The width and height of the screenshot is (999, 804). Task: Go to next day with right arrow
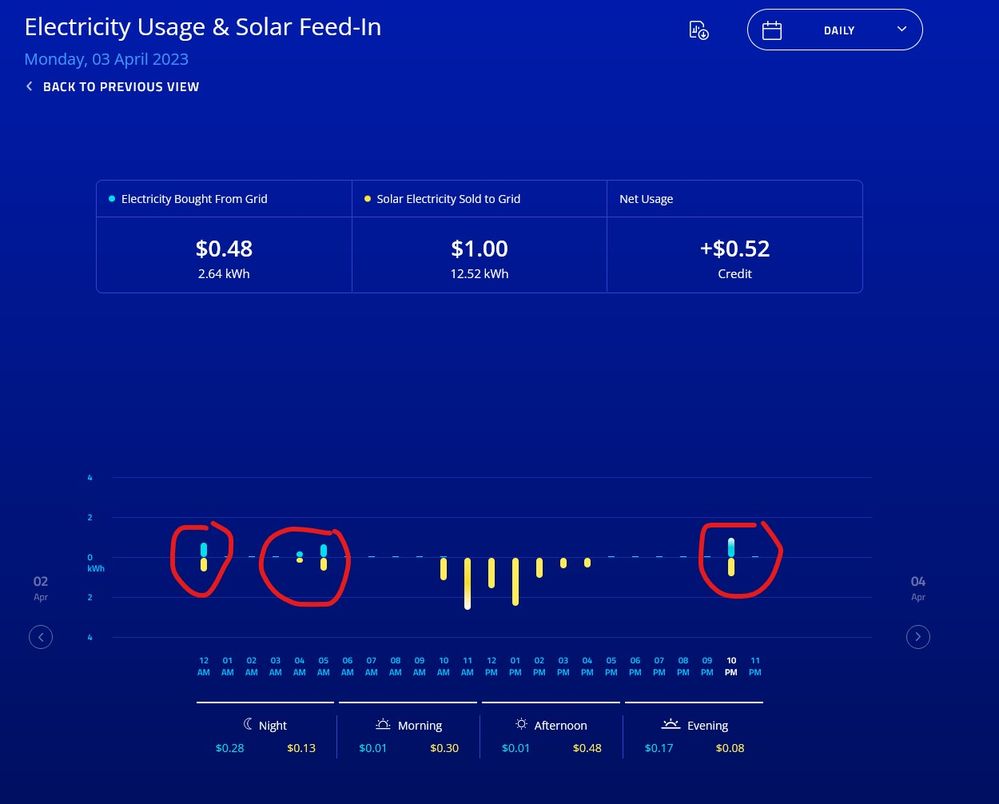point(918,637)
